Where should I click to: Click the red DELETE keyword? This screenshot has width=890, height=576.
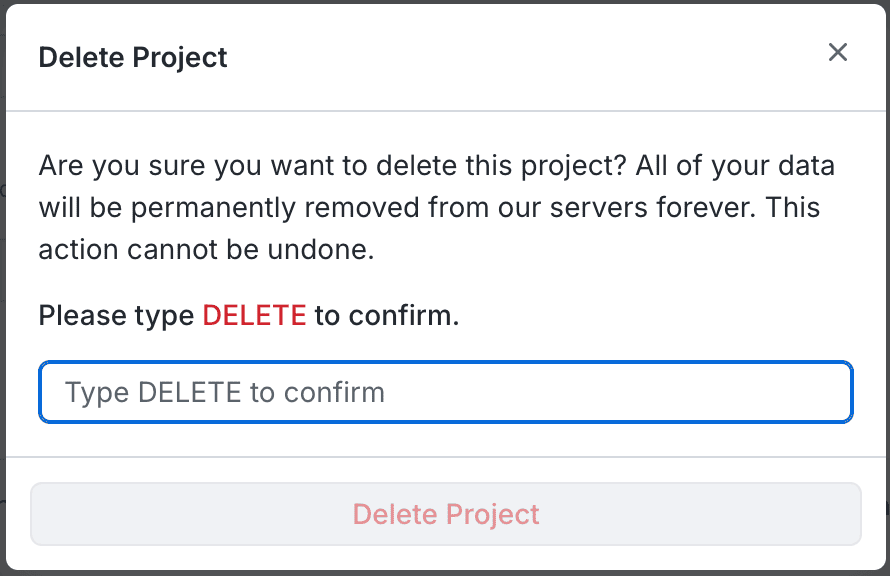pos(254,316)
